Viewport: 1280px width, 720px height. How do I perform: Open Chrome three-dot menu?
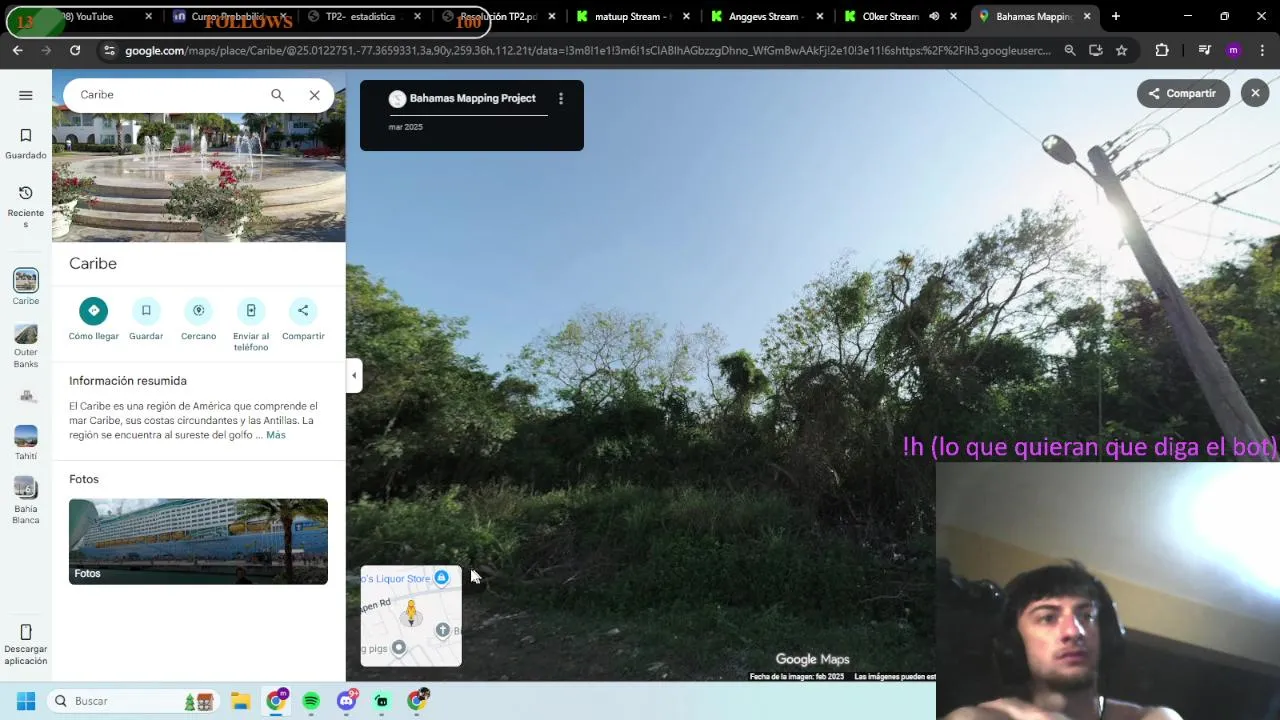tap(1261, 50)
